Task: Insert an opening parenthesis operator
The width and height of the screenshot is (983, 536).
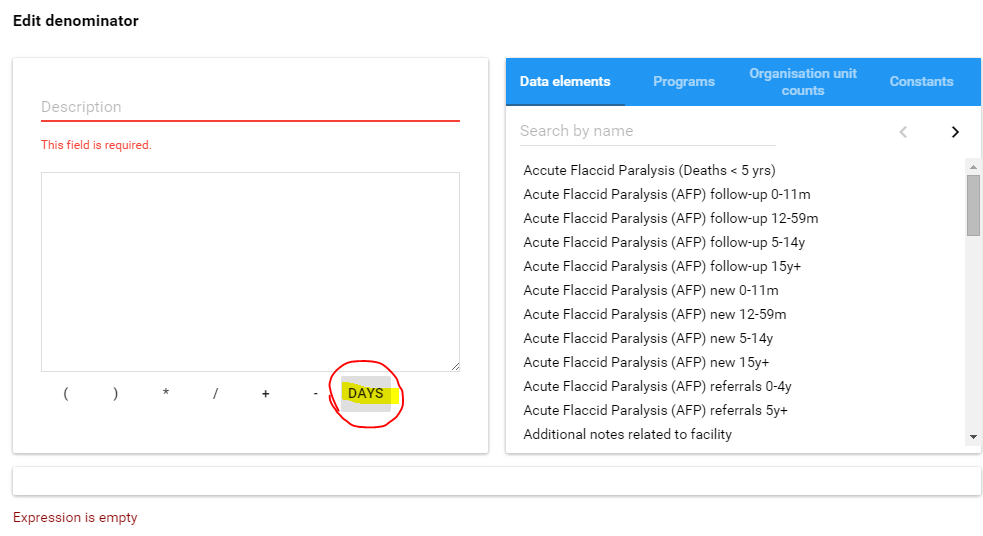Action: 66,394
